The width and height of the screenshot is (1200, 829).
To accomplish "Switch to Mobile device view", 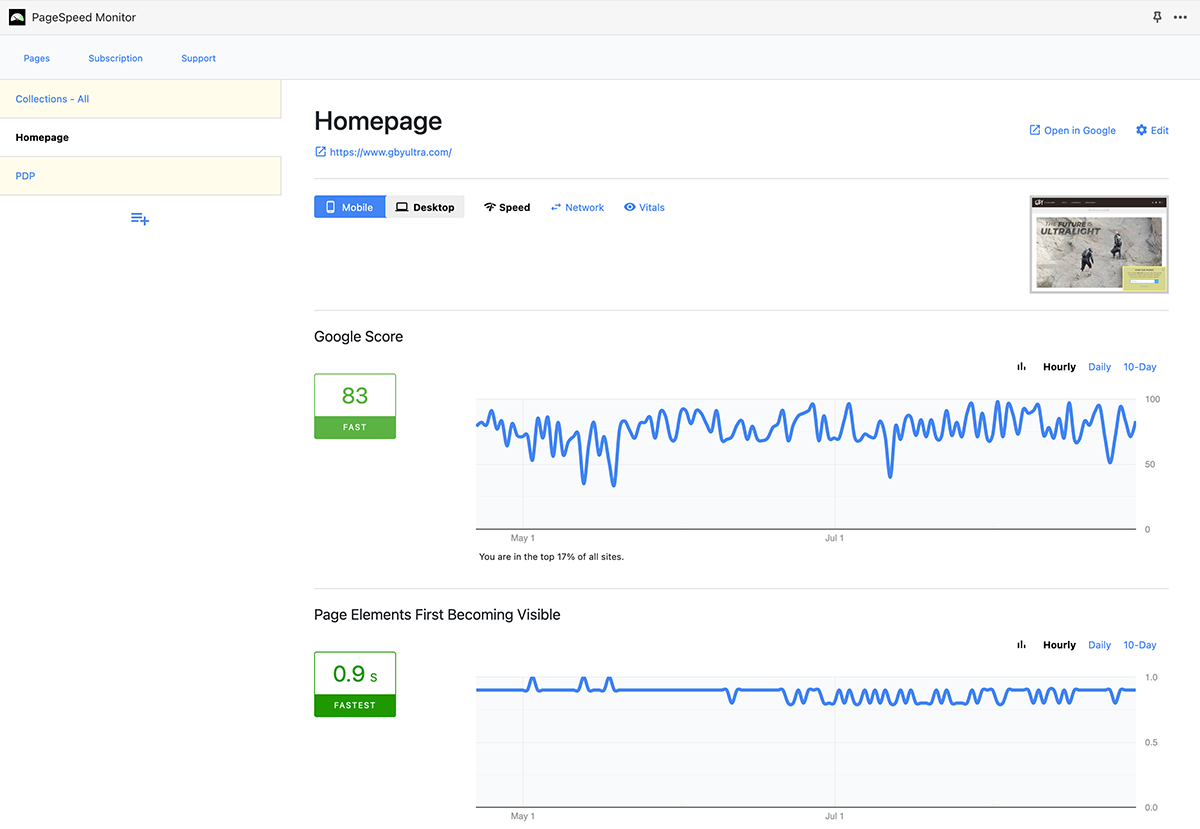I will (349, 207).
